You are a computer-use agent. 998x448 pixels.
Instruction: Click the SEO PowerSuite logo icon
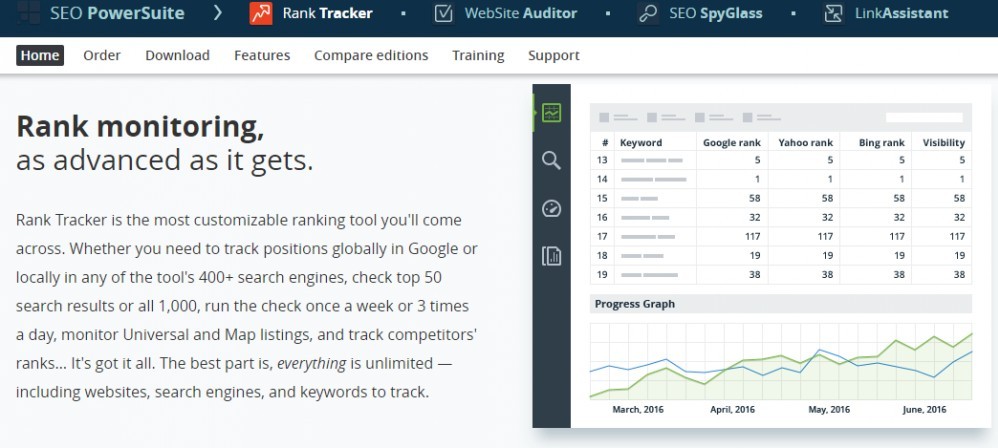tap(28, 13)
